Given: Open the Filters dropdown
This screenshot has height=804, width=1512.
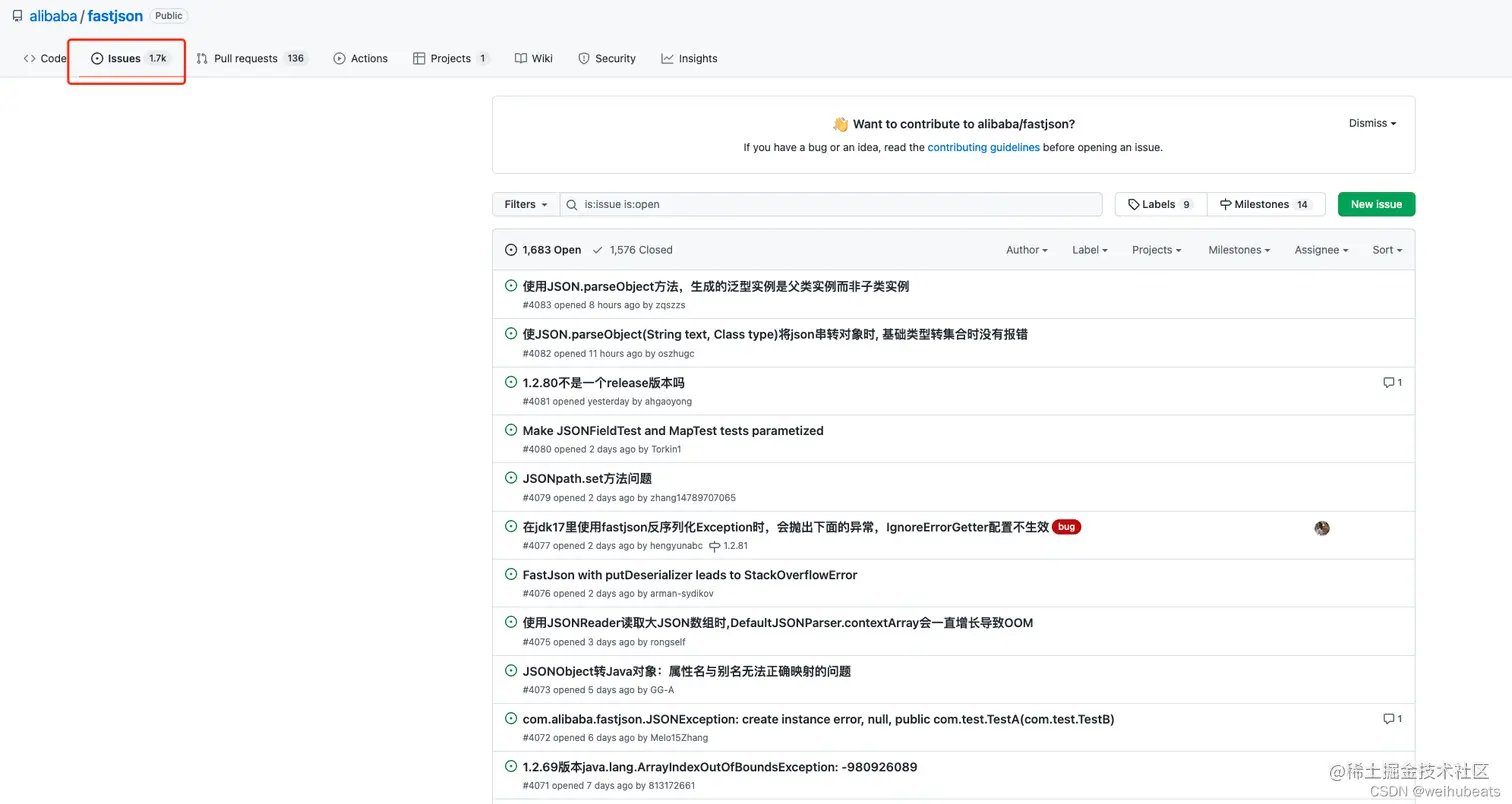Looking at the screenshot, I should pyautogui.click(x=526, y=204).
